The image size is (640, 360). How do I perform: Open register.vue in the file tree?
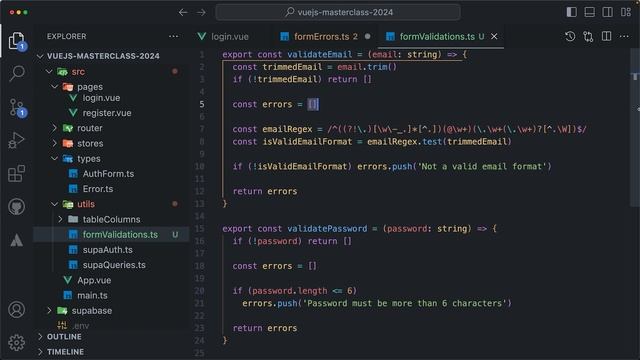(107, 113)
